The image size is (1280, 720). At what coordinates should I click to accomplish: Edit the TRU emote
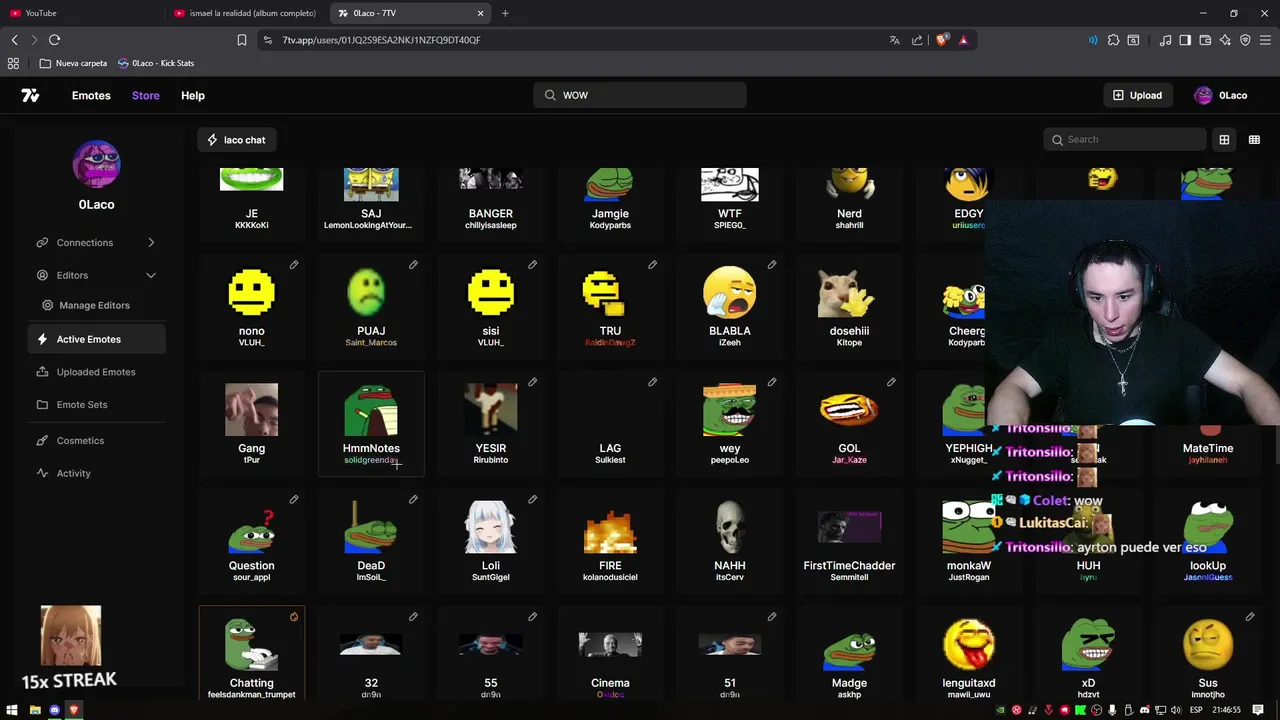[653, 265]
